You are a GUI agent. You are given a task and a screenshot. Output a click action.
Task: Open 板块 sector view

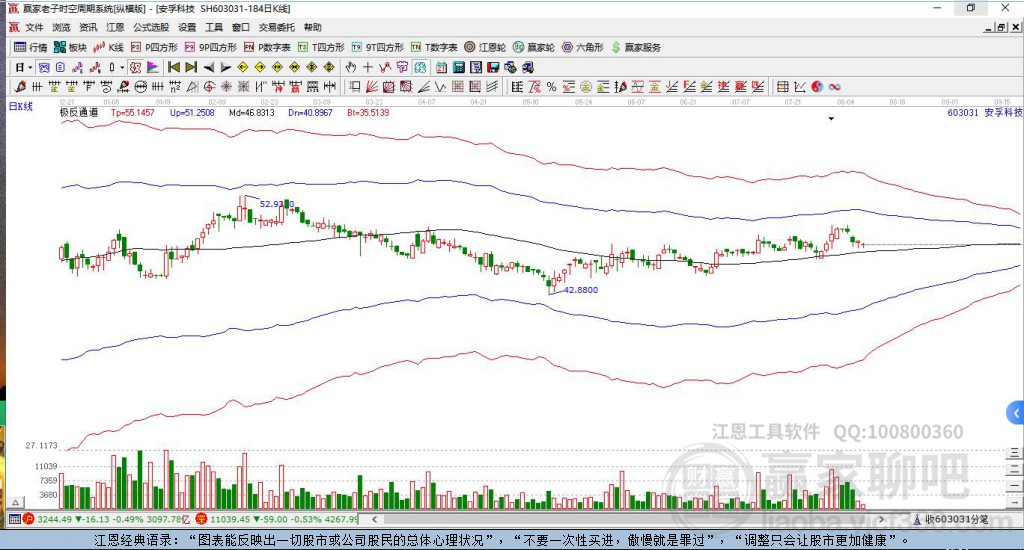pos(71,47)
